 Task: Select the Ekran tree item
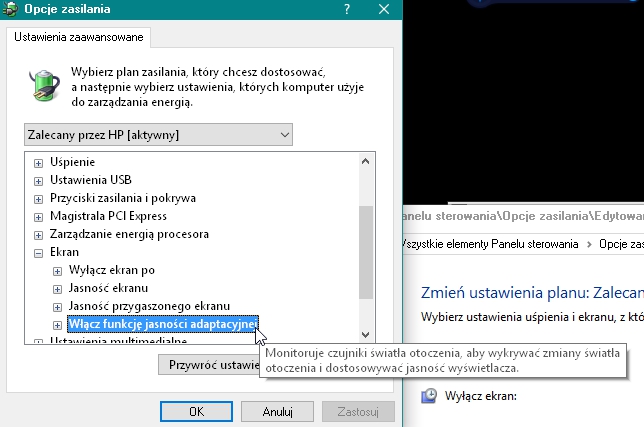tap(64, 252)
